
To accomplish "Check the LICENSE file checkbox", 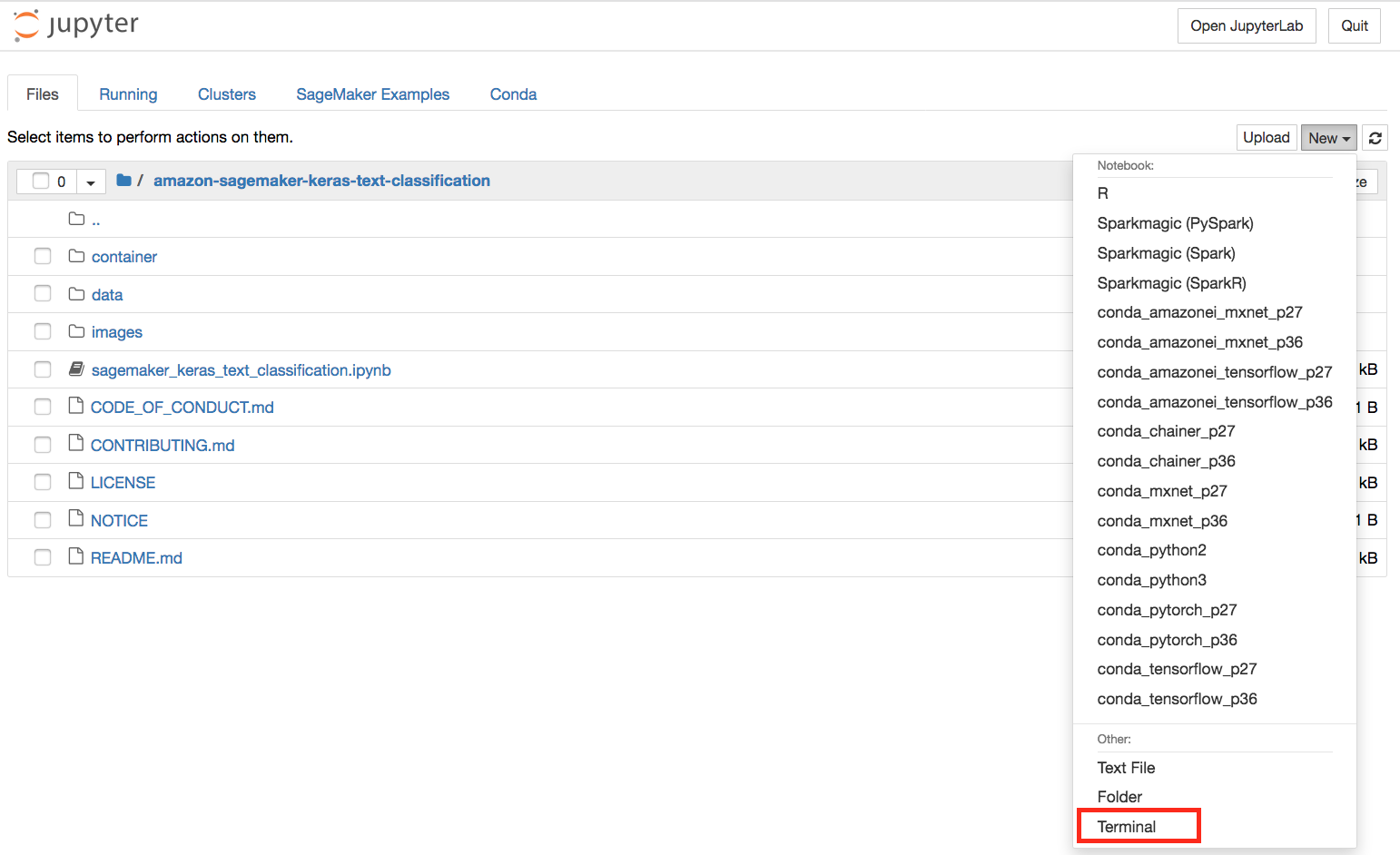I will click(x=43, y=482).
